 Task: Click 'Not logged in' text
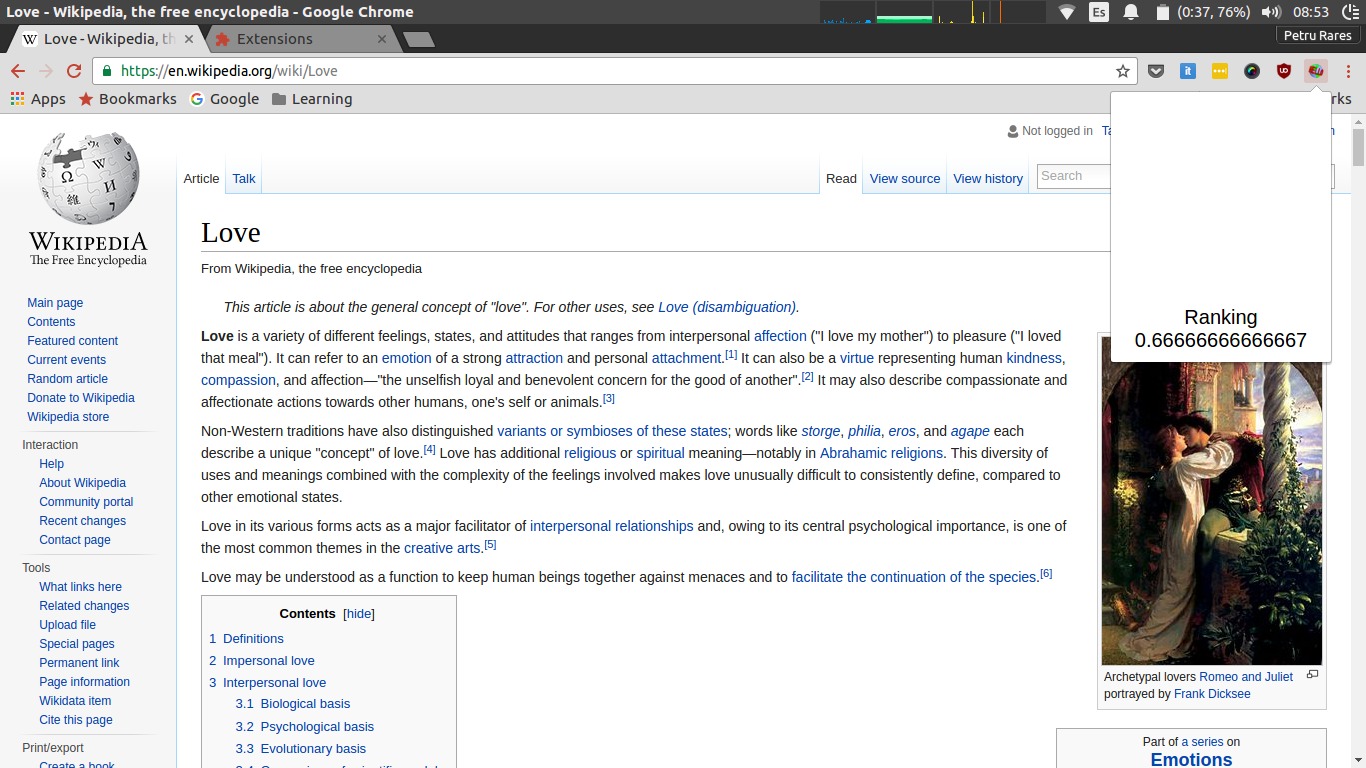click(x=1057, y=131)
